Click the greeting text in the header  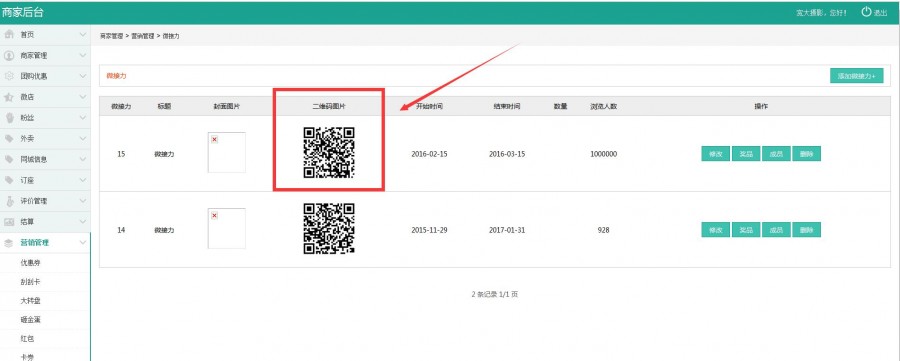click(x=821, y=13)
